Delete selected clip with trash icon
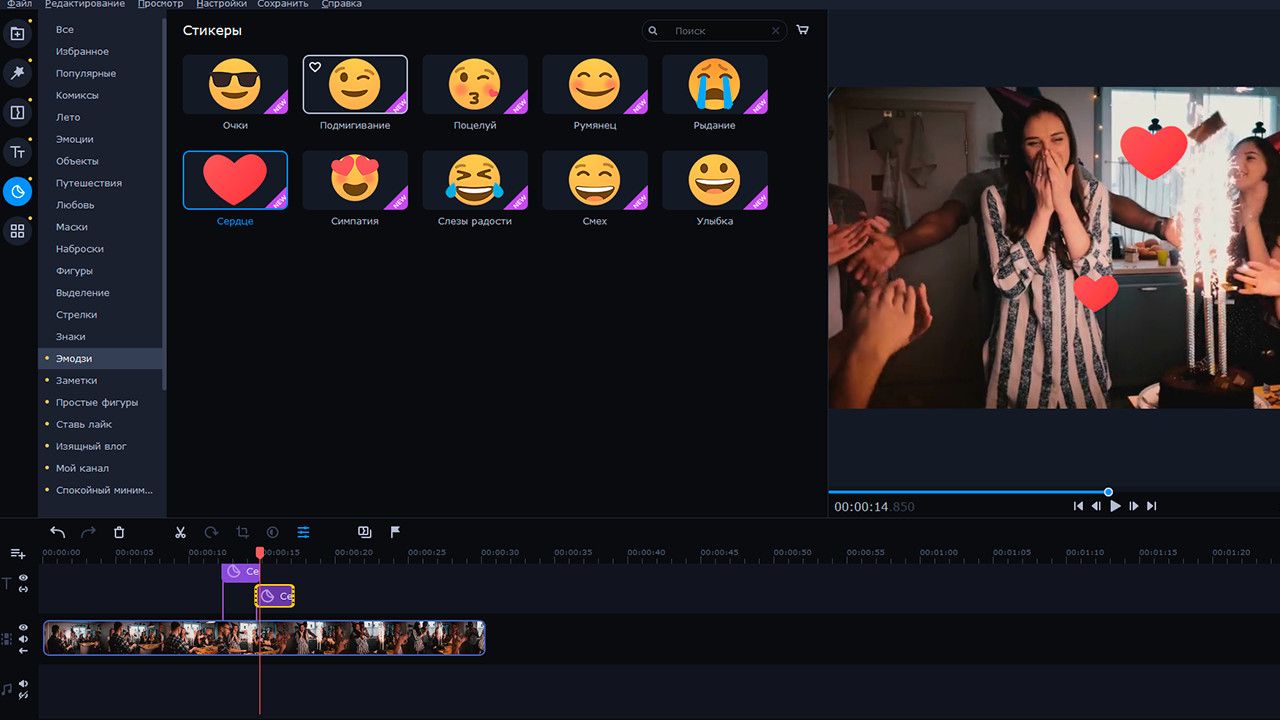The width and height of the screenshot is (1280, 720). point(119,533)
